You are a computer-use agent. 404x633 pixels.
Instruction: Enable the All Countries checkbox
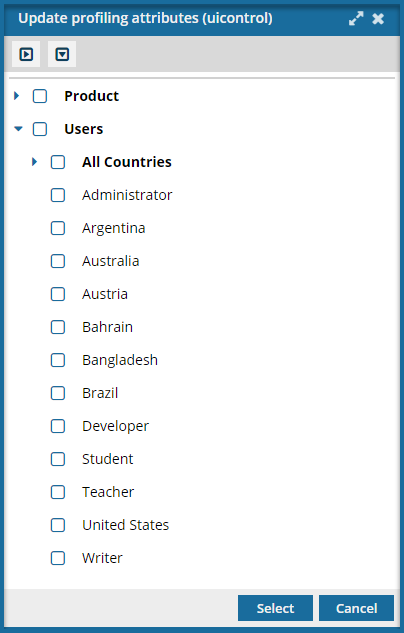pos(58,162)
